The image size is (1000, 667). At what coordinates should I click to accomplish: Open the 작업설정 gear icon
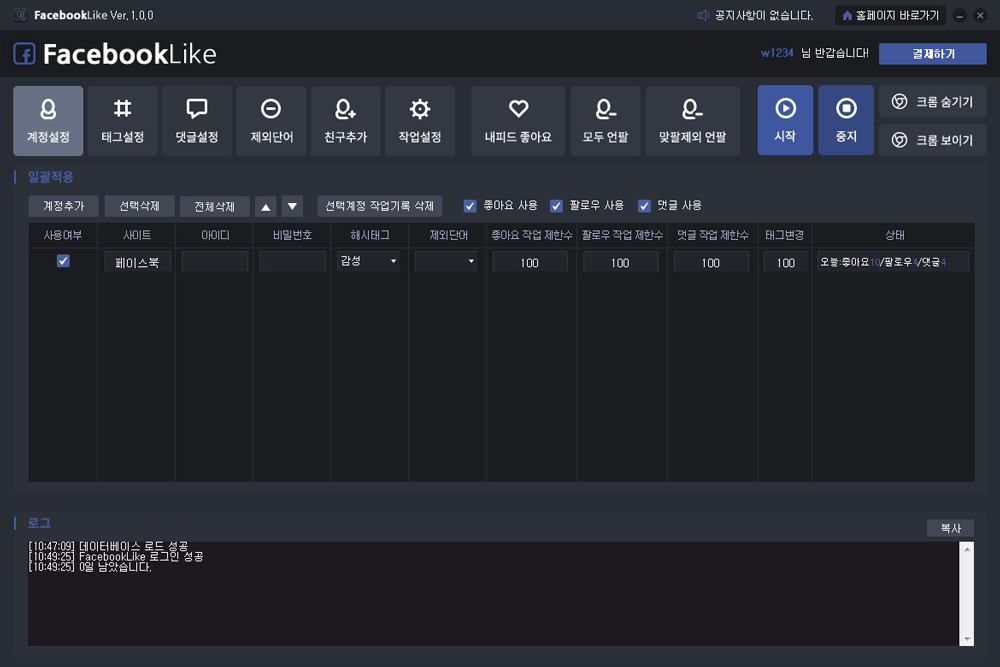tap(420, 110)
